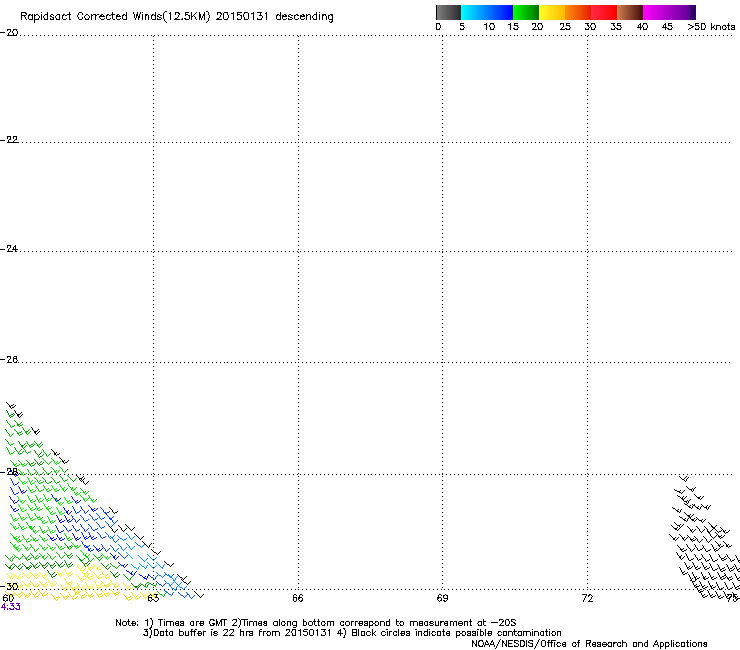Click the longitude label 69
Screen dimensions: 740x650
(442, 599)
